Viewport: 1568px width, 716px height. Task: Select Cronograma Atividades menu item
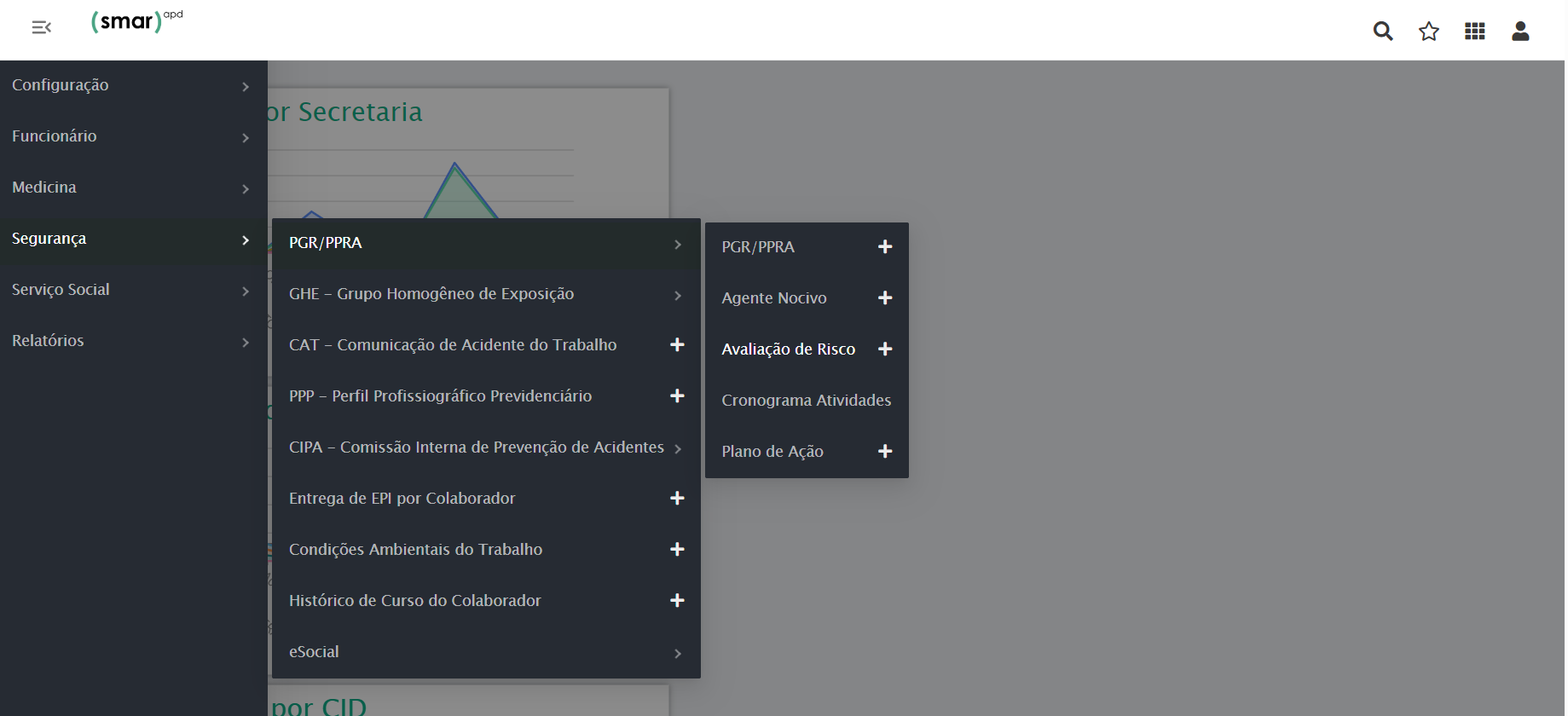[x=806, y=400]
